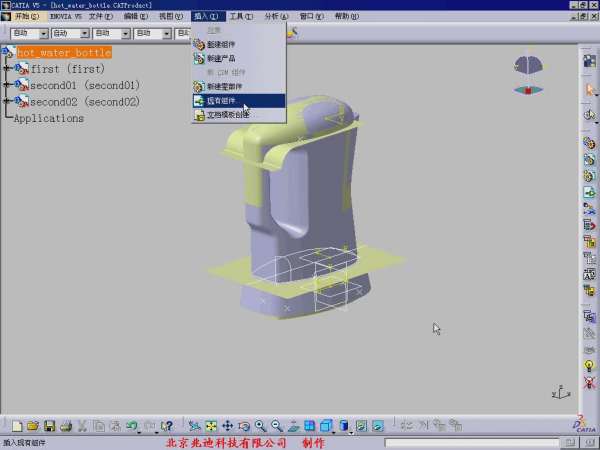Click the Open file folder icon

pos(32,426)
